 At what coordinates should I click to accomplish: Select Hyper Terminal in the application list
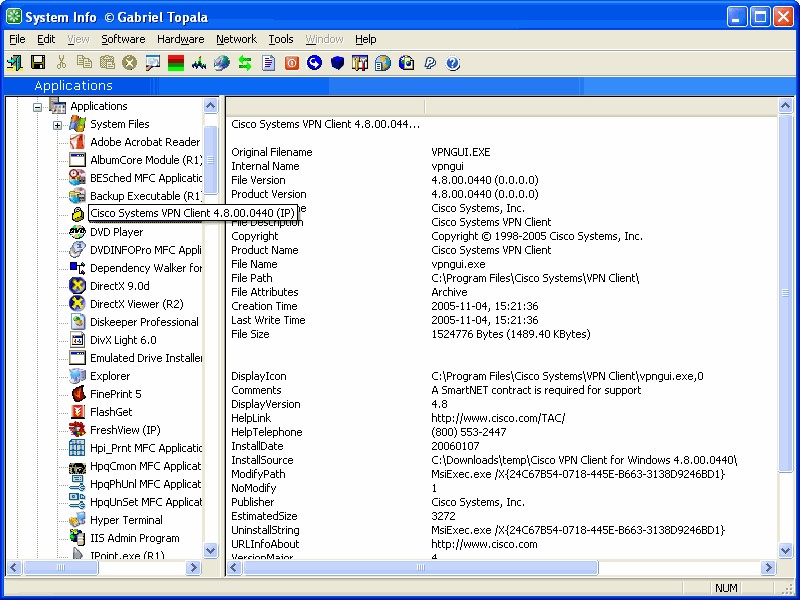click(126, 520)
